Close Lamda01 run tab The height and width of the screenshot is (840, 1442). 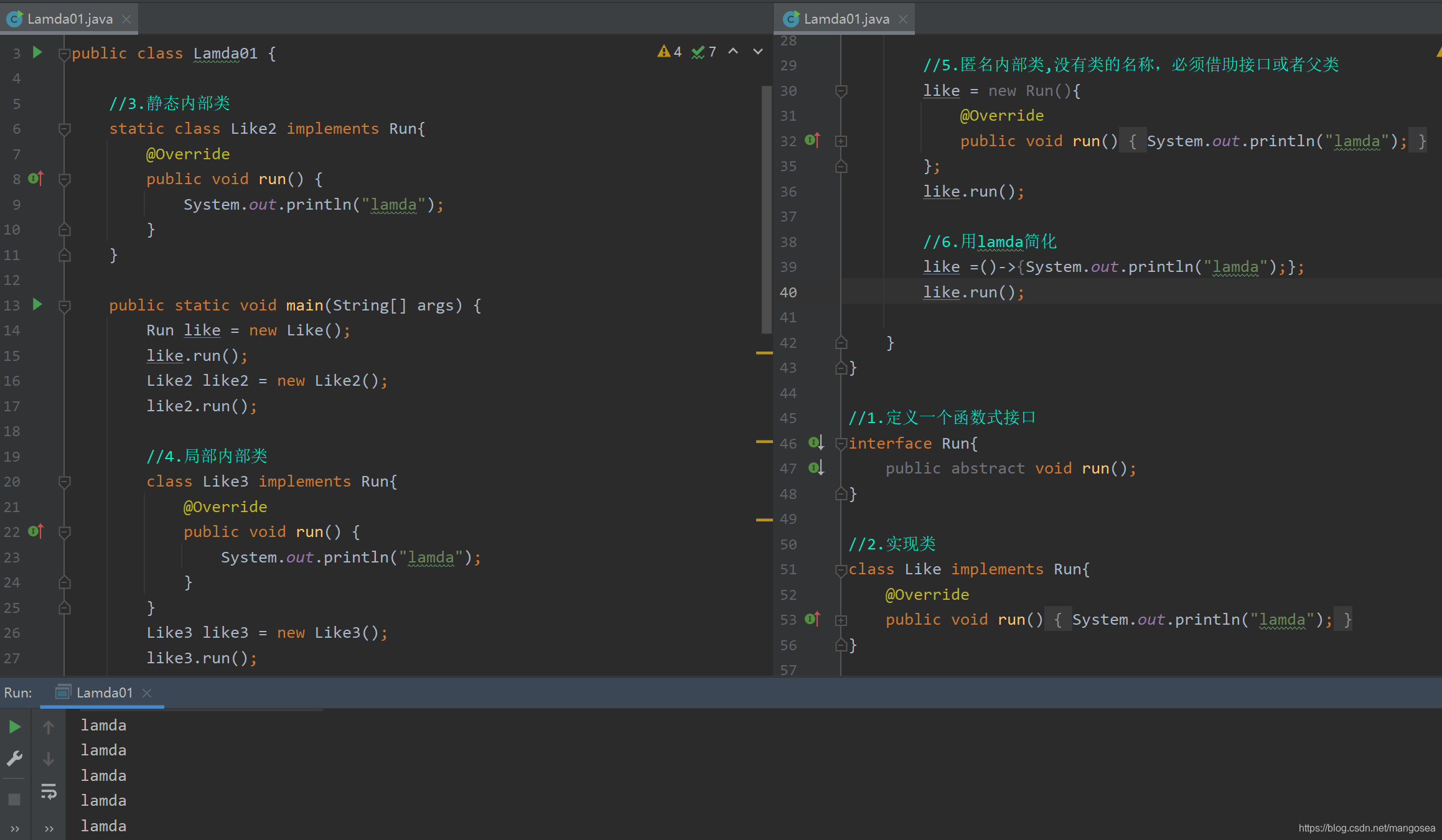[147, 693]
